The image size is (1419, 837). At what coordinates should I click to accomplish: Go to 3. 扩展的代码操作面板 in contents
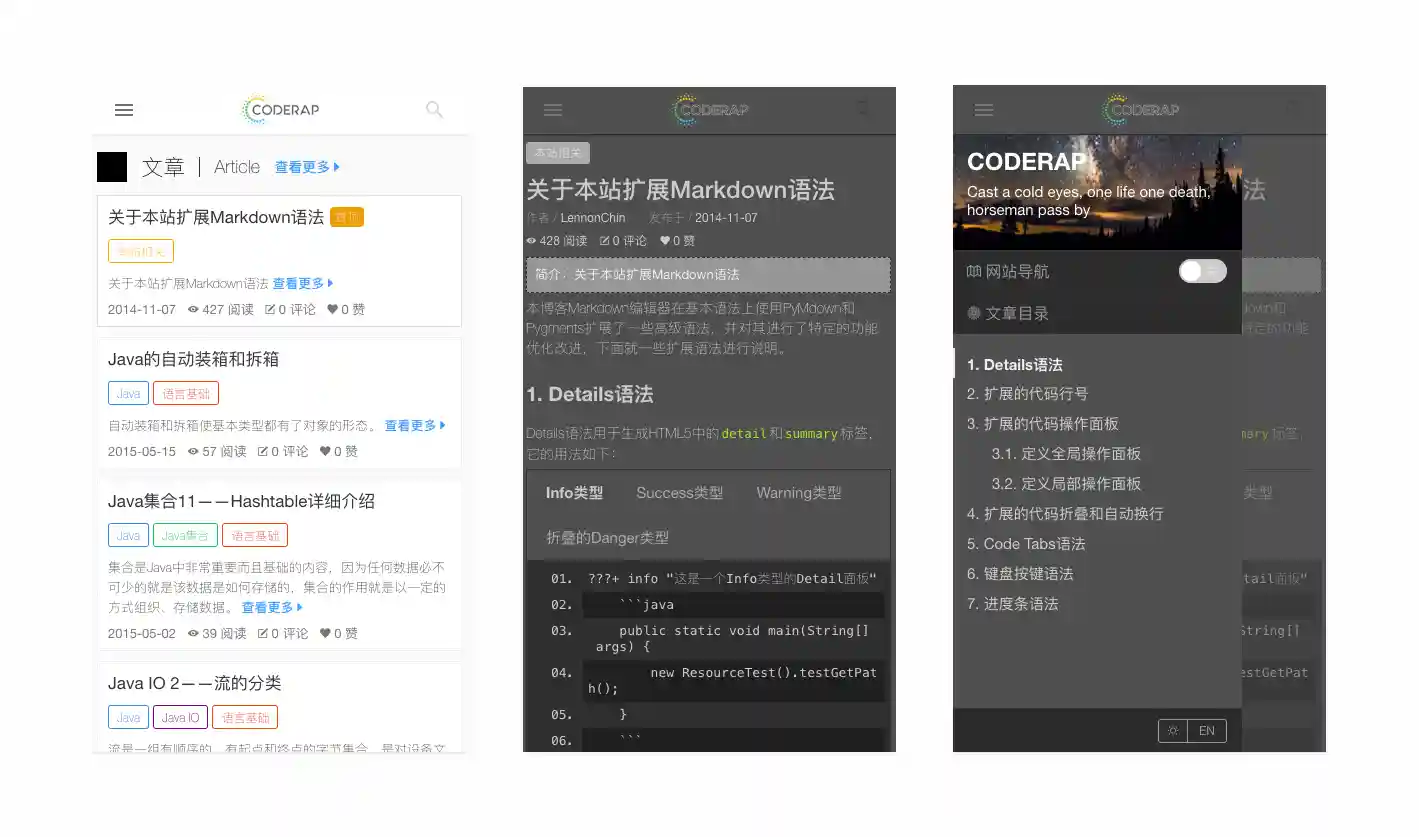click(1043, 424)
